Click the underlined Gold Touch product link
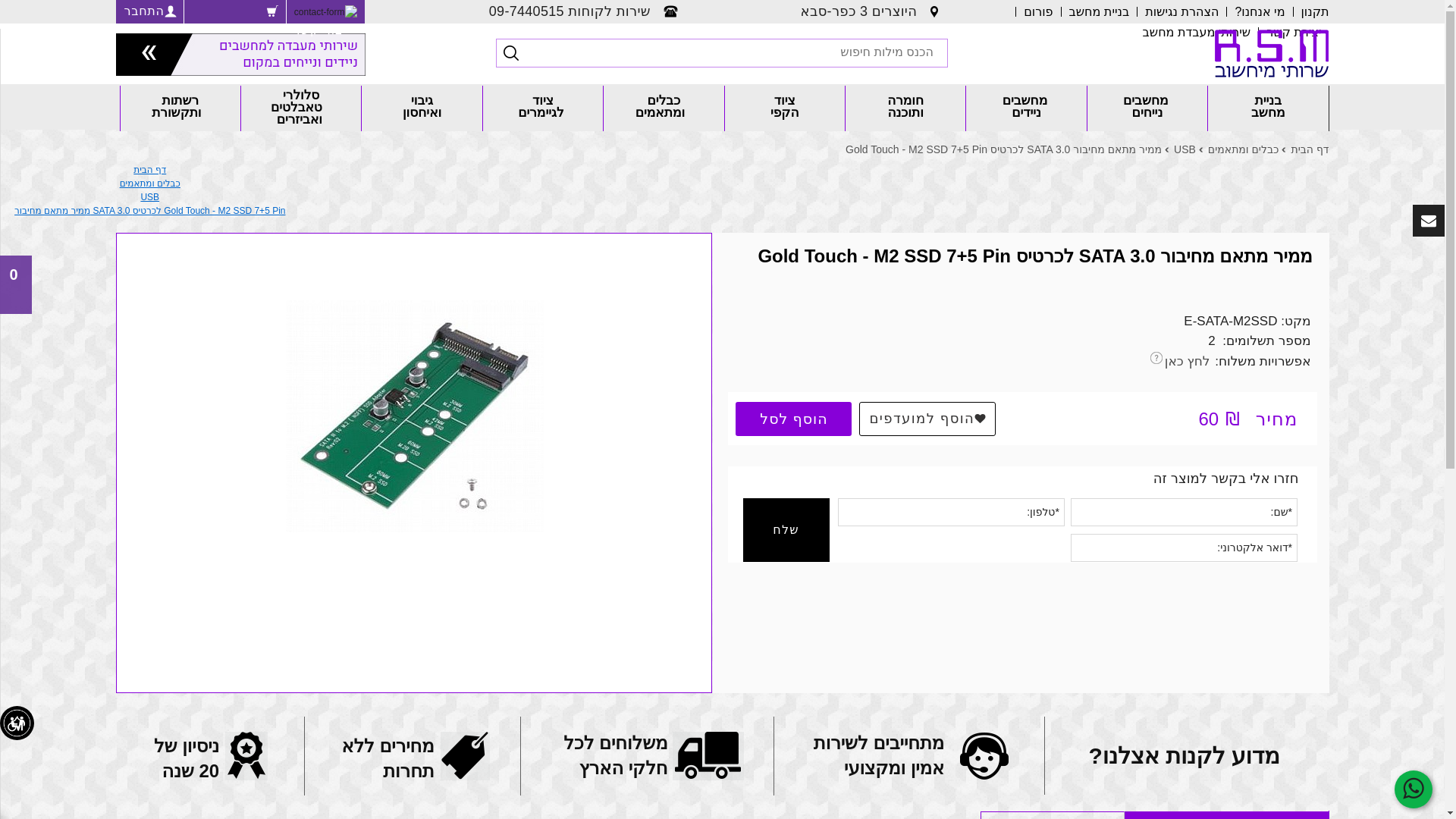1456x819 pixels. [149, 211]
